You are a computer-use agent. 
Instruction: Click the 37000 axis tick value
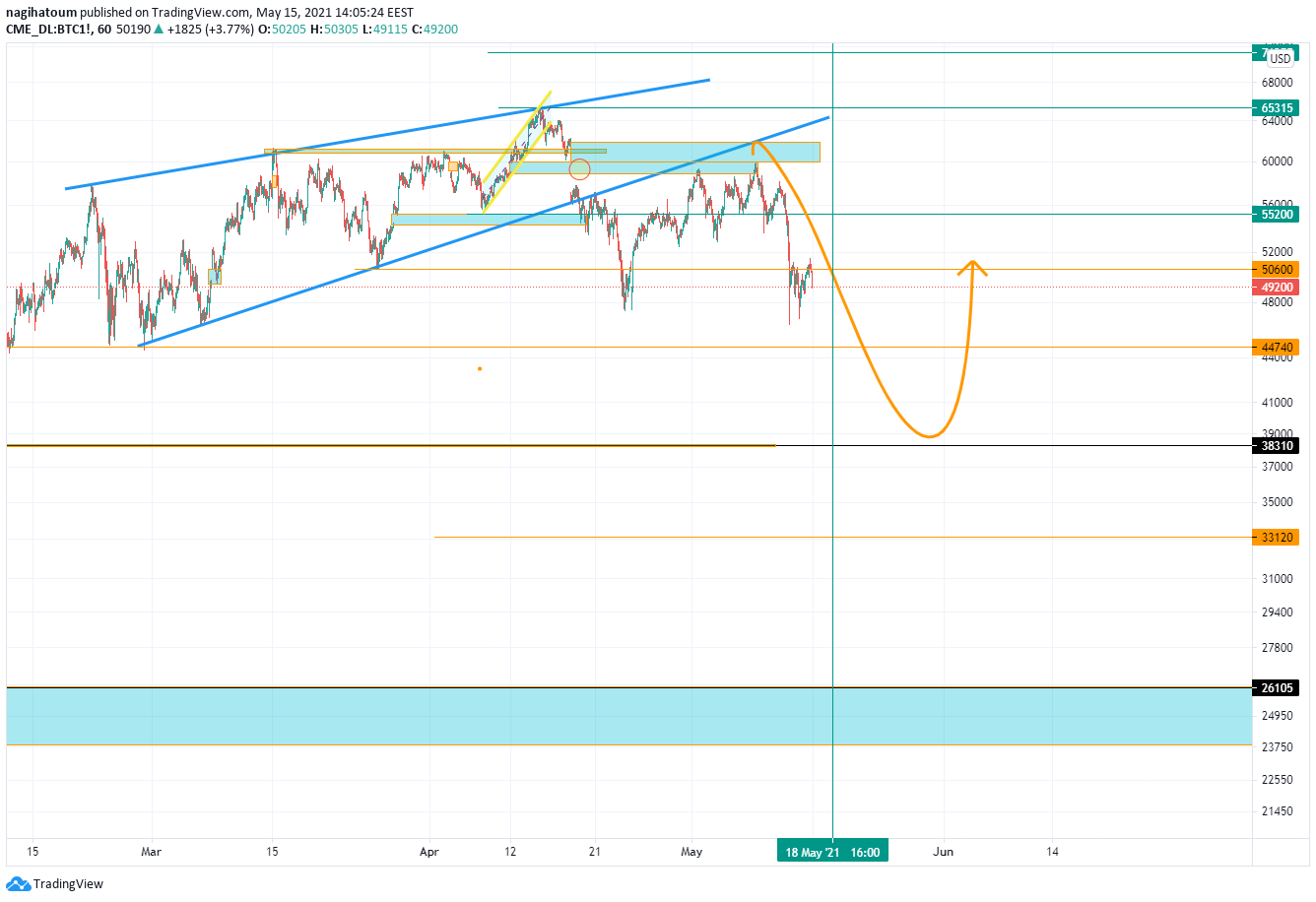point(1278,466)
